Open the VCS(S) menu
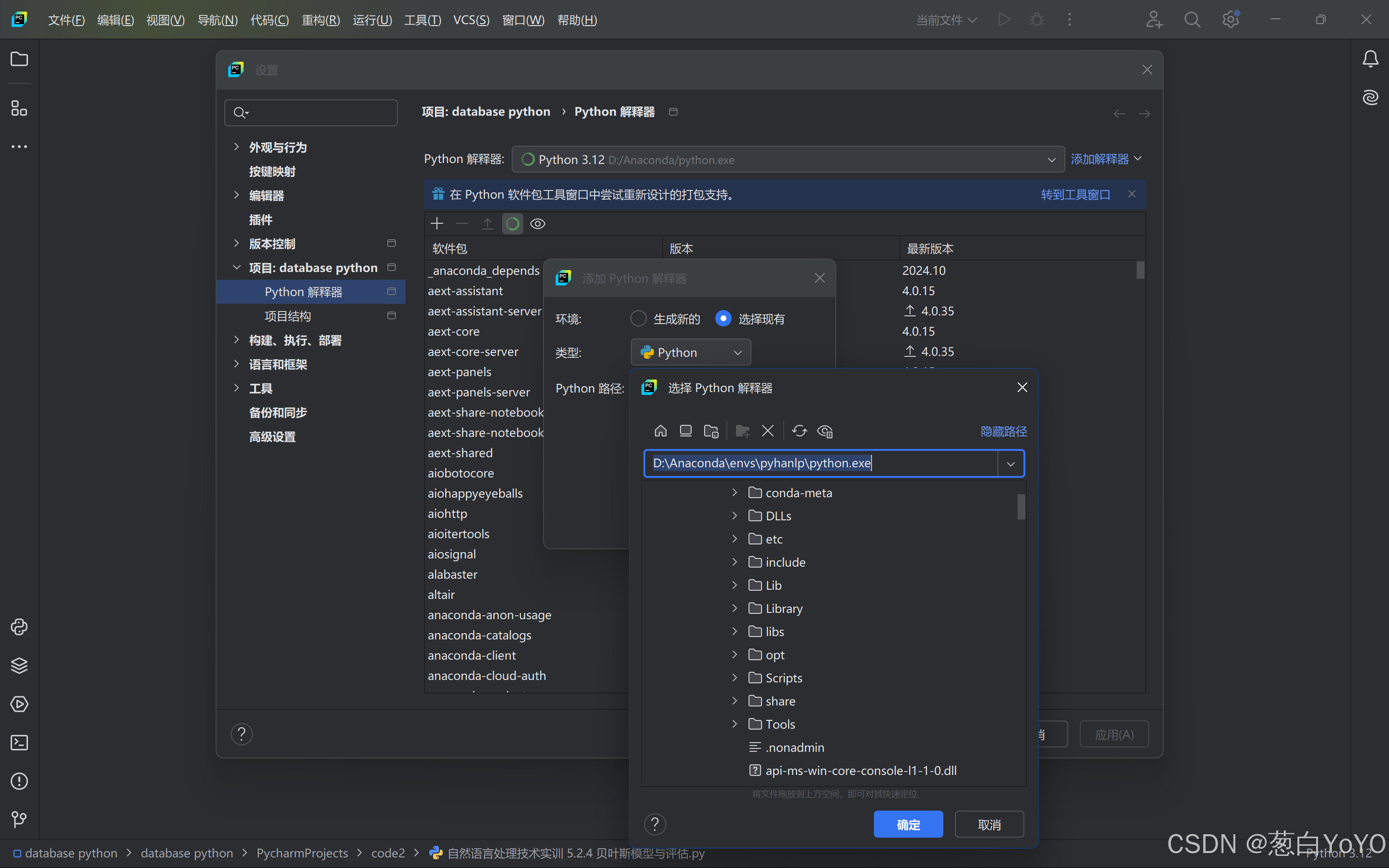This screenshot has height=868, width=1389. [471, 20]
